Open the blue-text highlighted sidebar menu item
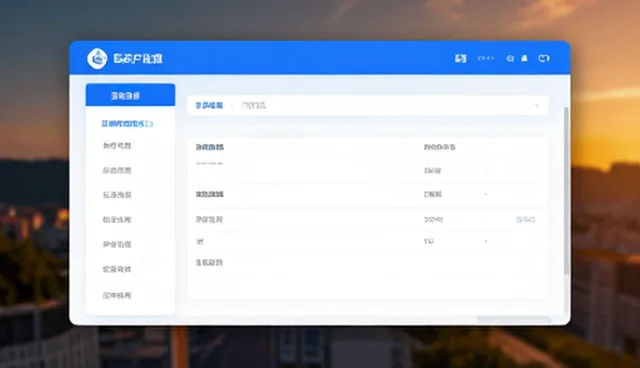The height and width of the screenshot is (368, 640). coord(127,124)
